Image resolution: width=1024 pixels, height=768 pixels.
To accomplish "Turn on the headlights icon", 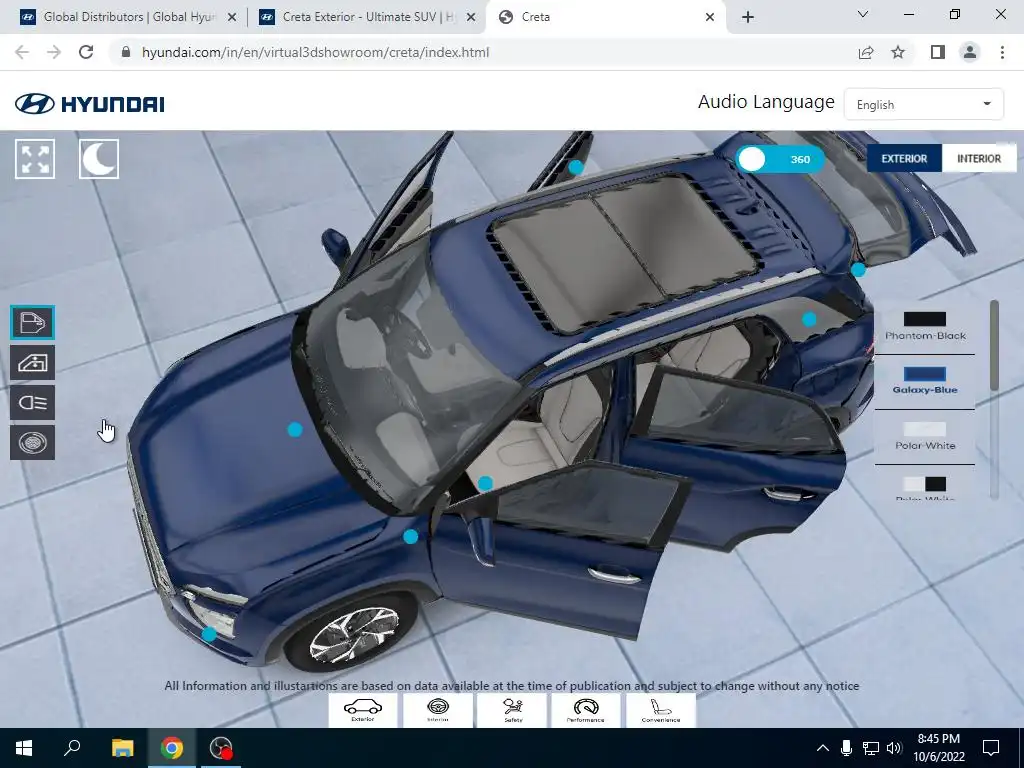I will pos(33,402).
